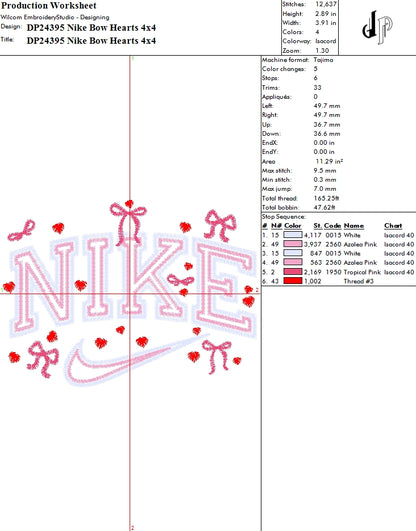
Task: Click the Height value 2.89 in
Action: coord(326,14)
